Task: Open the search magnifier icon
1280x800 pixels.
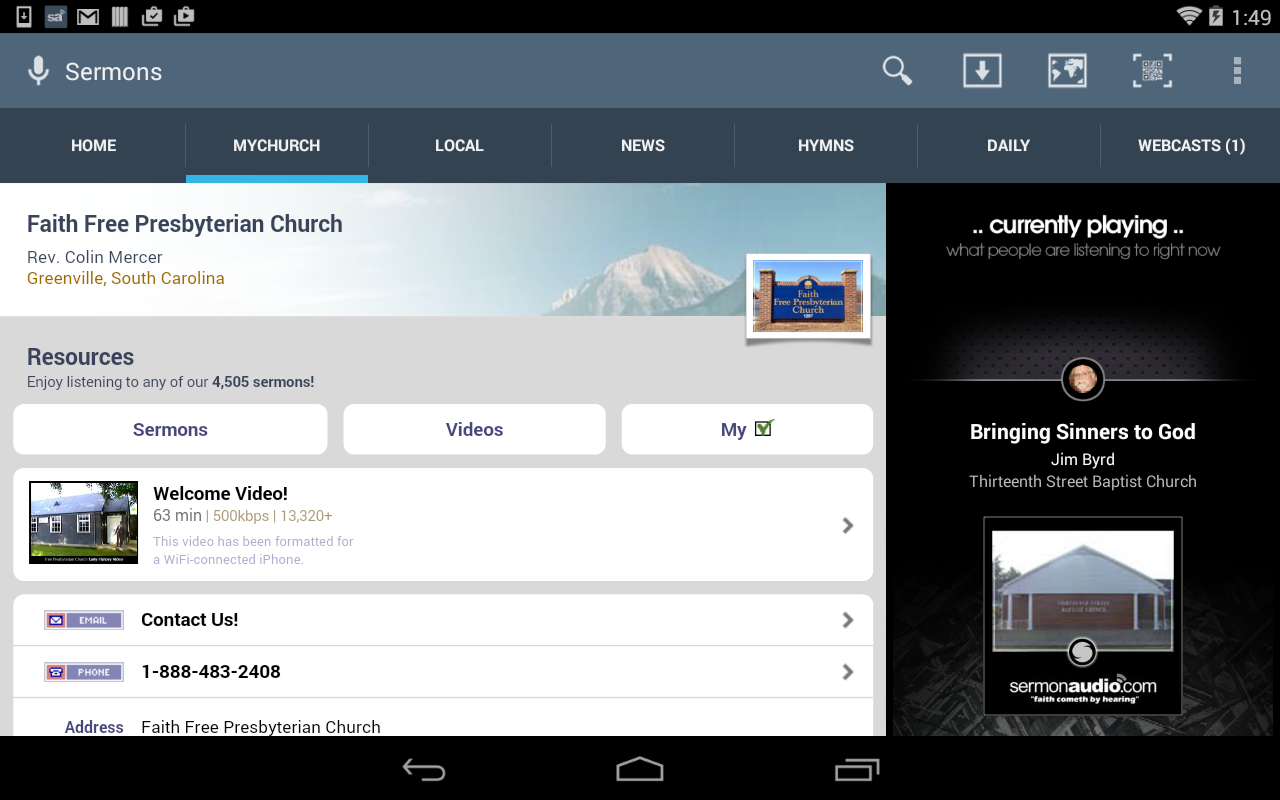Action: [897, 71]
